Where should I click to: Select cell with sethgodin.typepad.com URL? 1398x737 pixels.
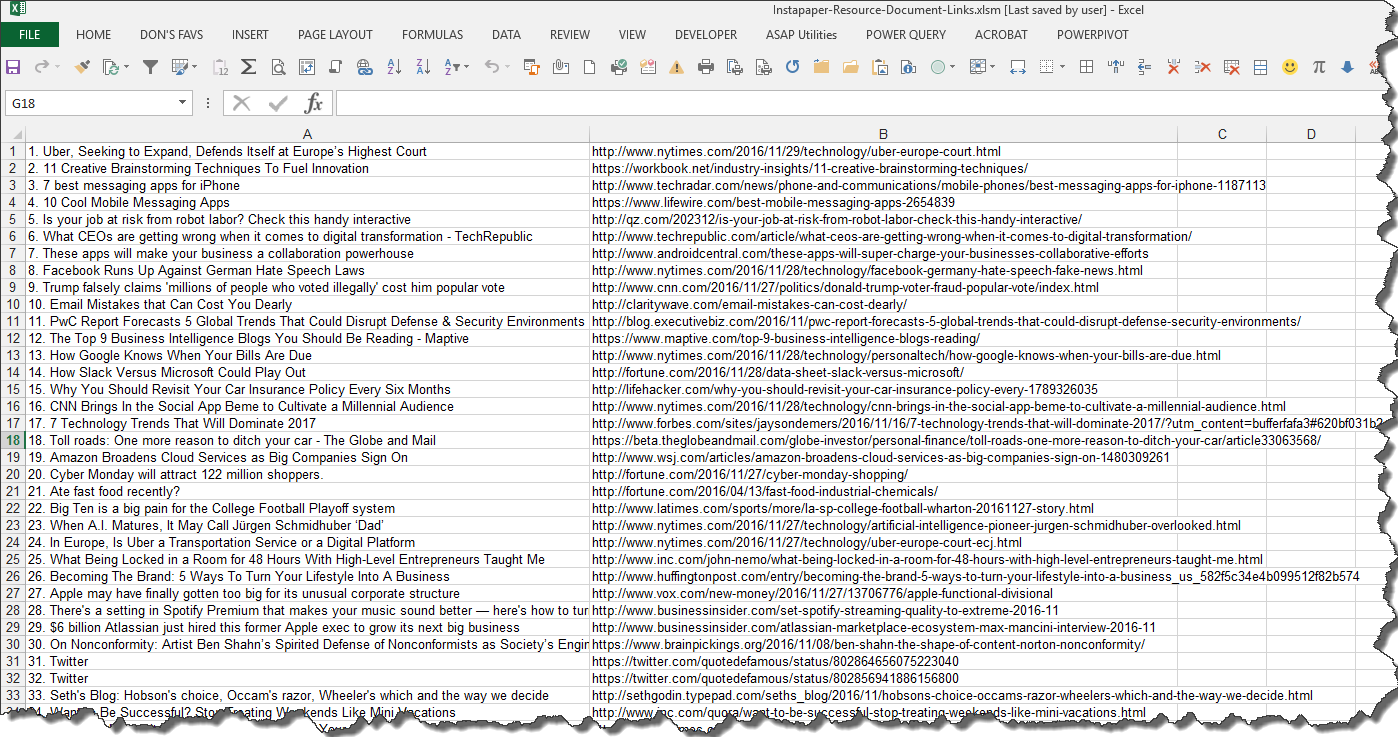click(x=883, y=696)
